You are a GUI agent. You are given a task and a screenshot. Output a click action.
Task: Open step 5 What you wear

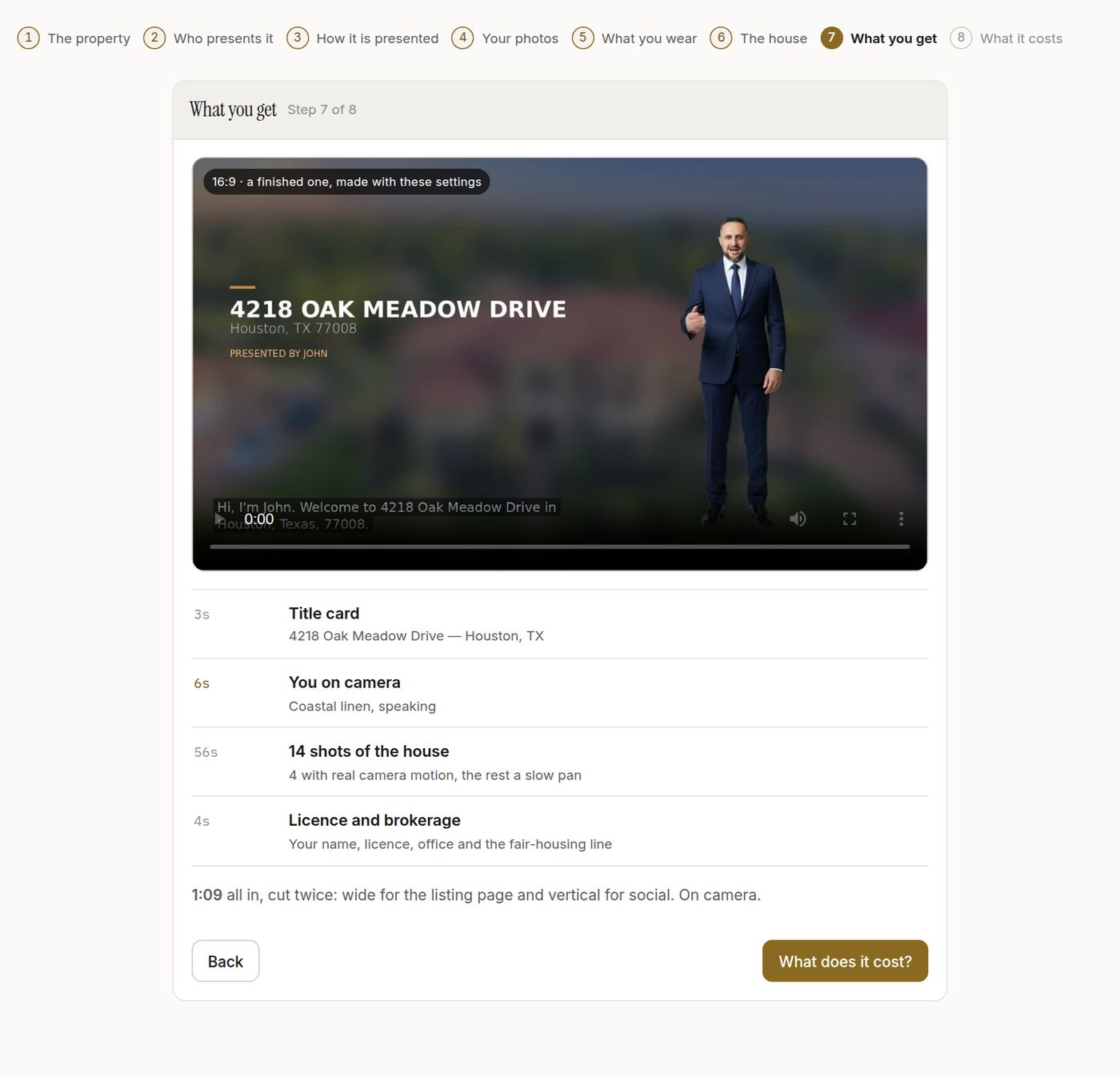point(634,38)
